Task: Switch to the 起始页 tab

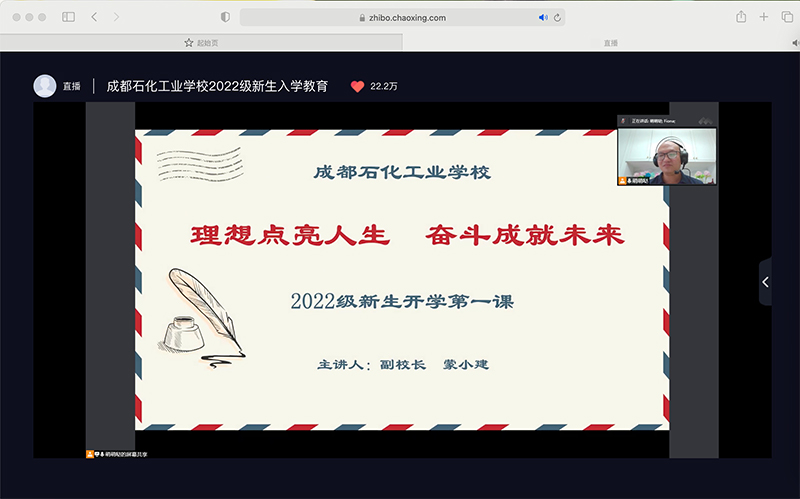Action: pyautogui.click(x=200, y=43)
